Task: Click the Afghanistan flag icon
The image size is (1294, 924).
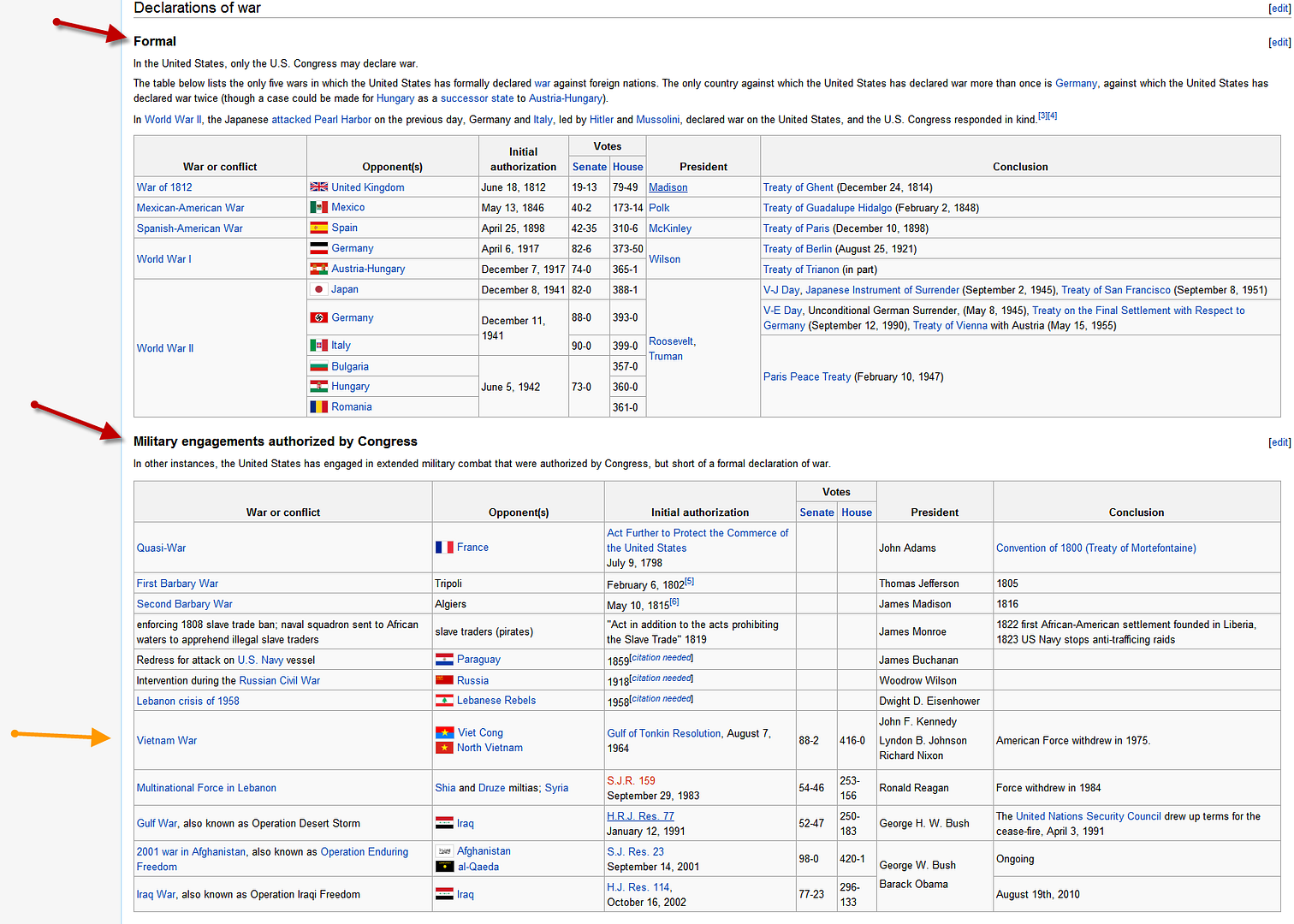Action: pos(444,851)
